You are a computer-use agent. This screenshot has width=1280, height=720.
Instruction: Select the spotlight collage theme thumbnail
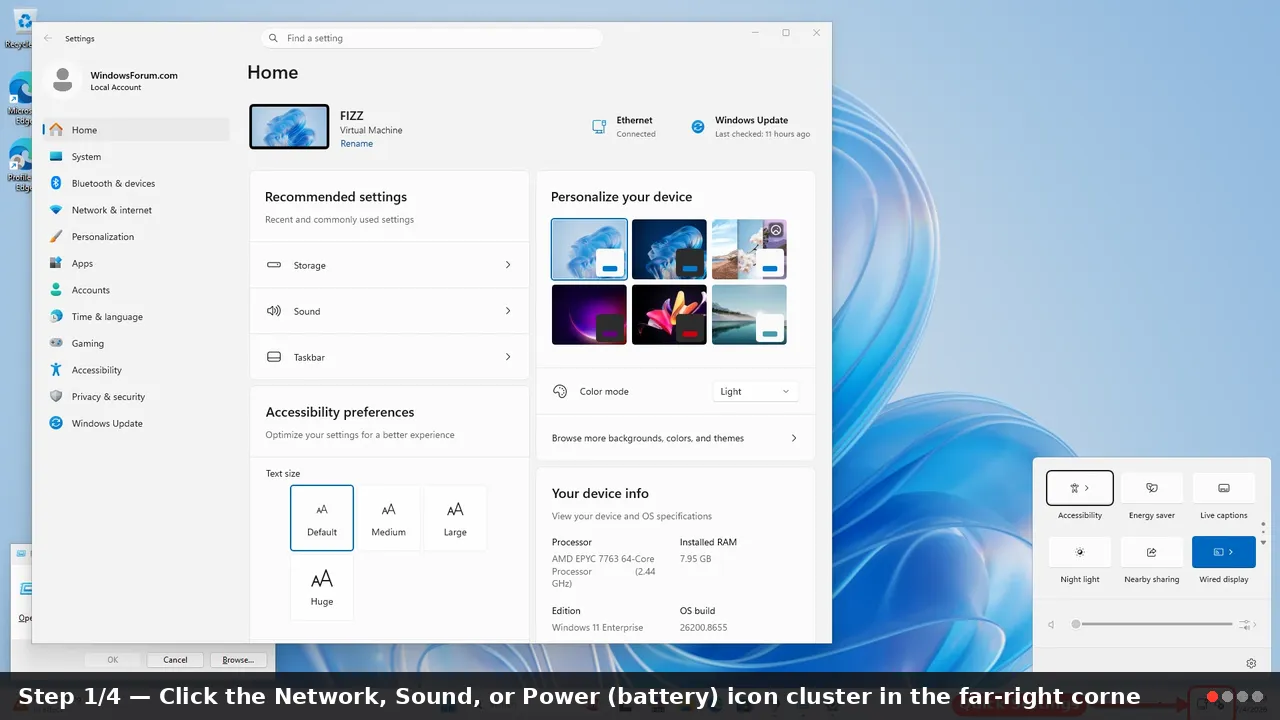(x=749, y=249)
